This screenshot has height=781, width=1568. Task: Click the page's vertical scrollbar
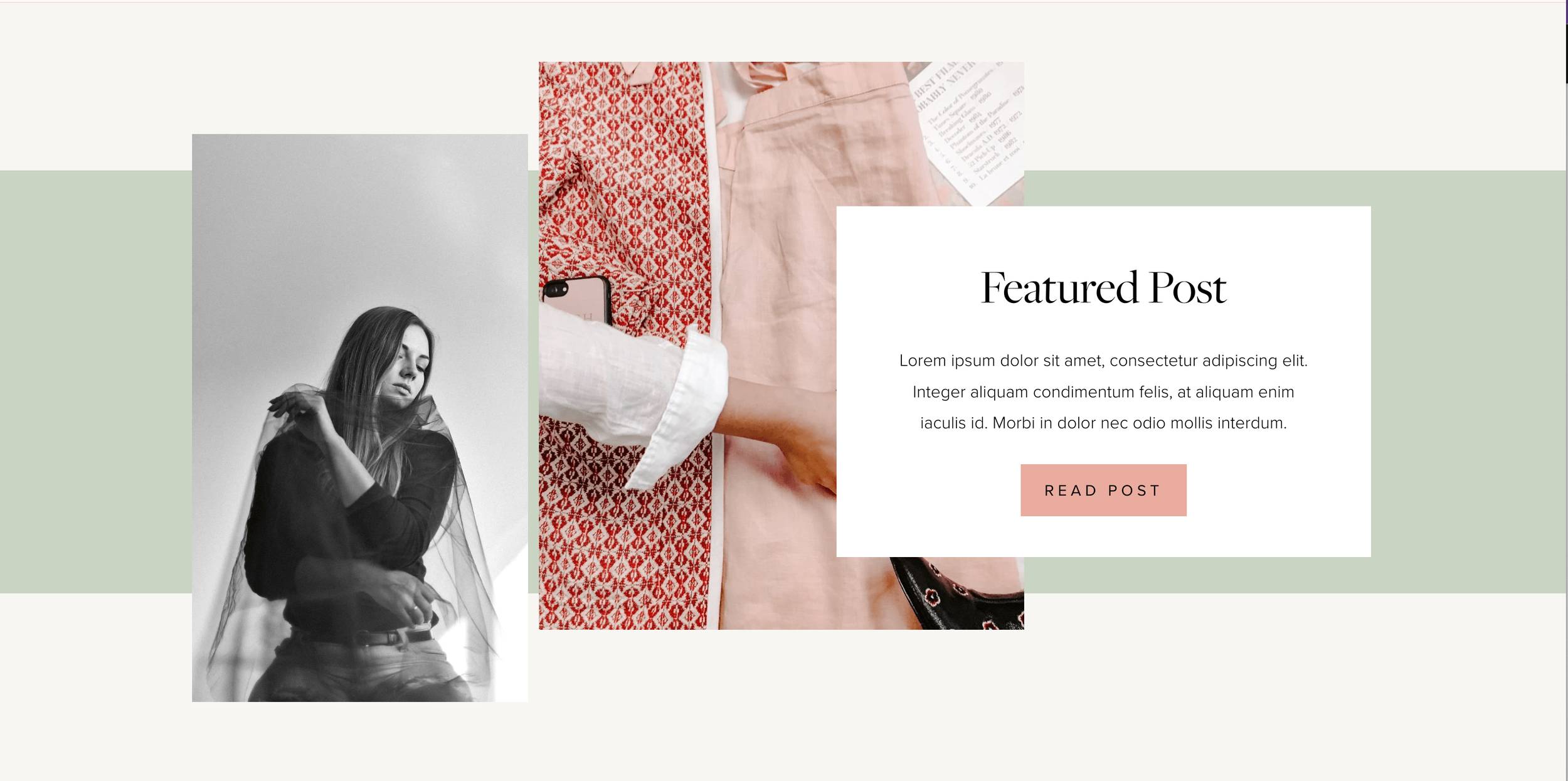(1567, 390)
